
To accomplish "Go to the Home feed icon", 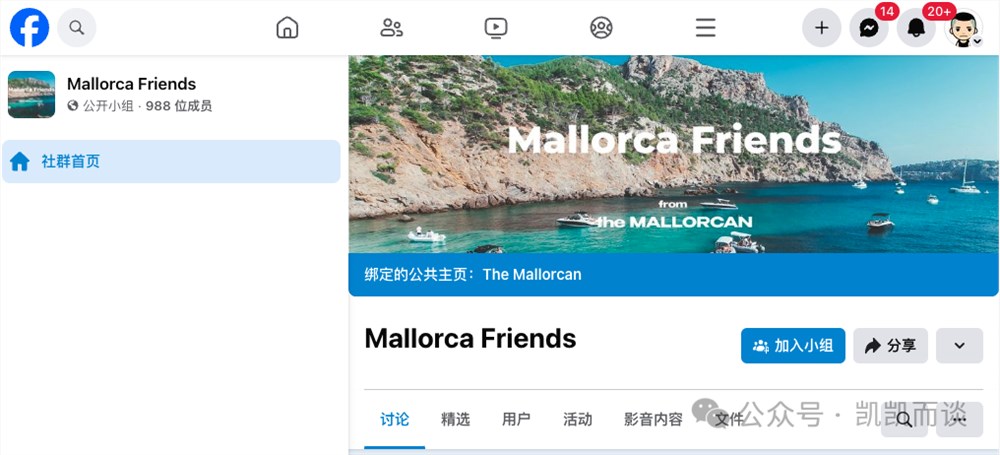I will point(287,27).
